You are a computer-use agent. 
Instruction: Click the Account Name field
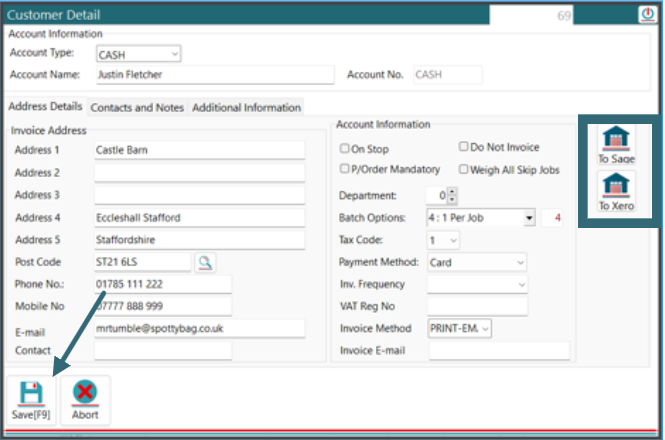tap(215, 75)
